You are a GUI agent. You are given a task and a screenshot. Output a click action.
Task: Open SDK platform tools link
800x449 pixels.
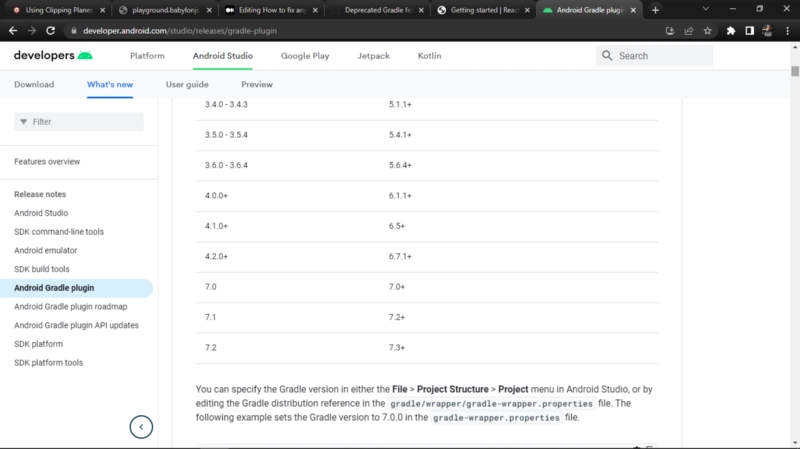pyautogui.click(x=48, y=363)
